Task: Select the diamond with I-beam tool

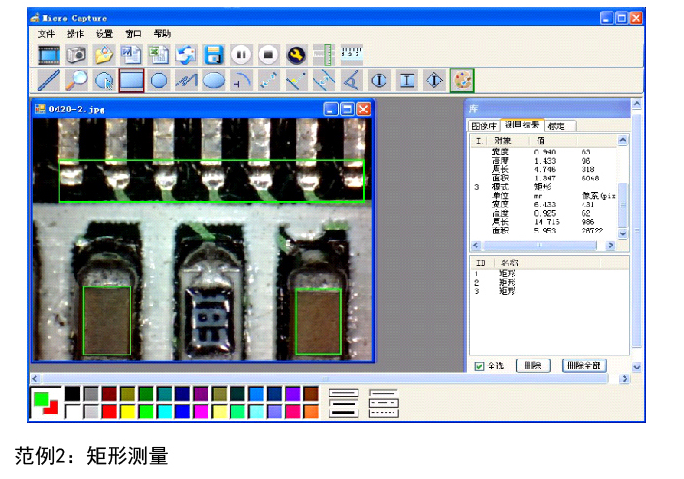Action: (x=434, y=80)
